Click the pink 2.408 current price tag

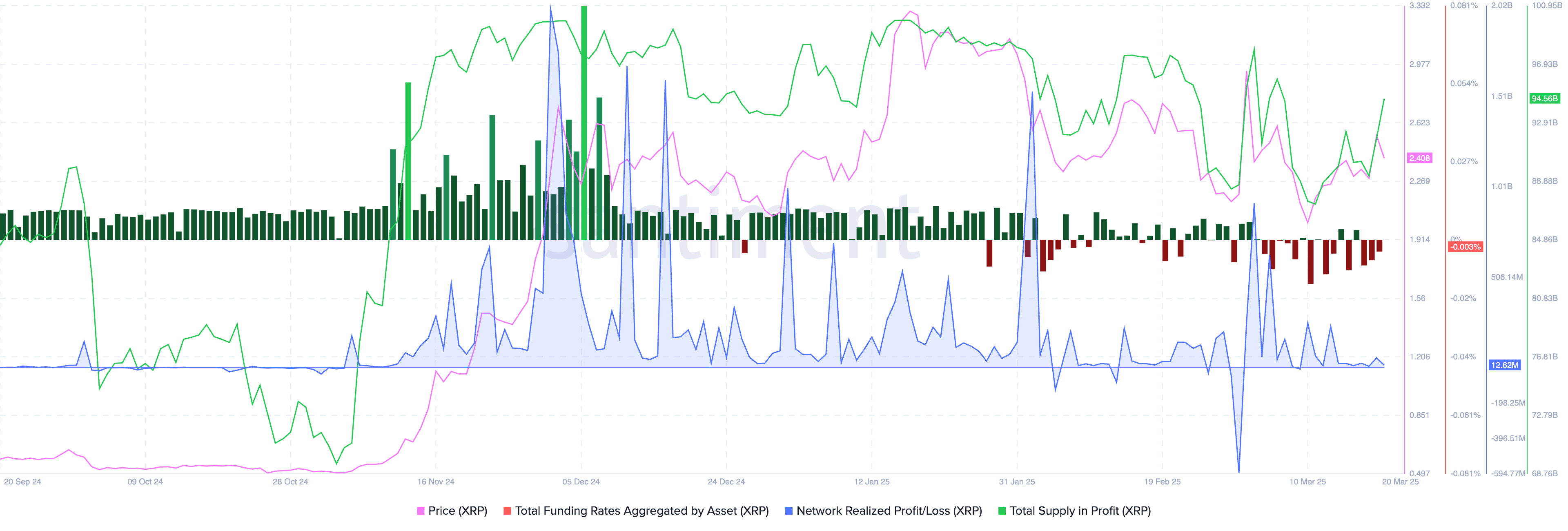[x=1419, y=158]
